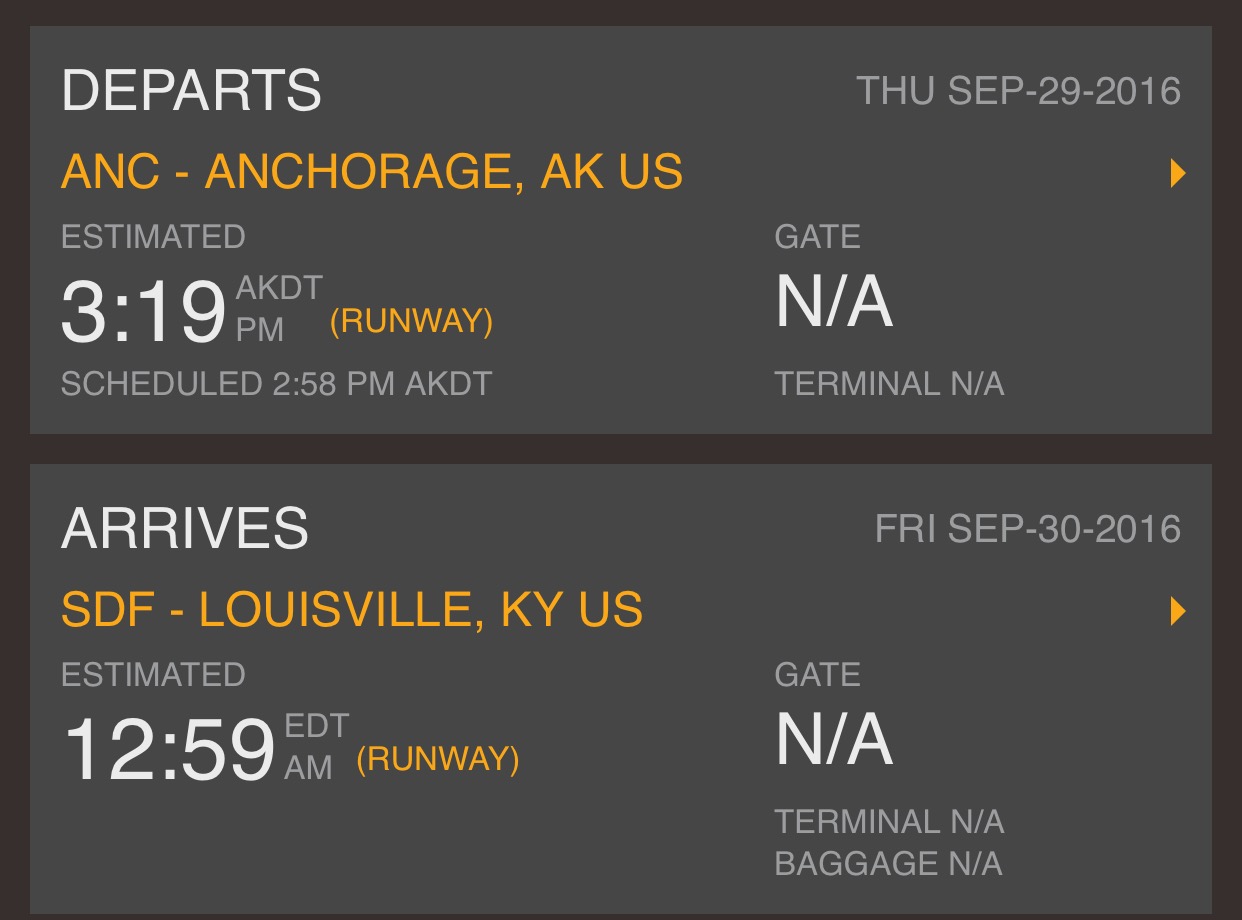Image resolution: width=1242 pixels, height=920 pixels.
Task: Select the DEPARTS heading
Action: click(191, 91)
